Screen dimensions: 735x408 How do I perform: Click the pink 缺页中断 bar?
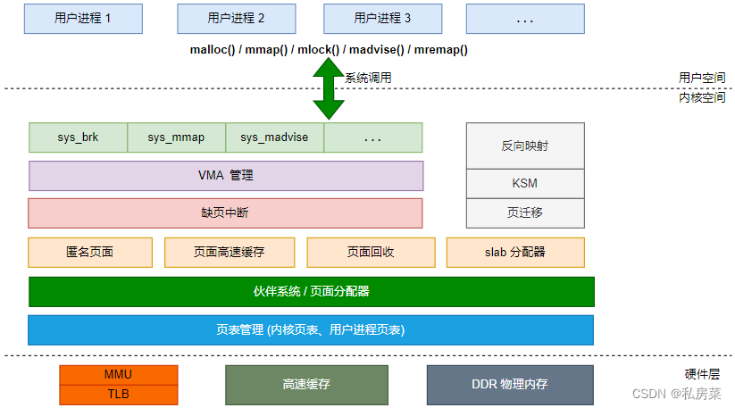coord(225,213)
